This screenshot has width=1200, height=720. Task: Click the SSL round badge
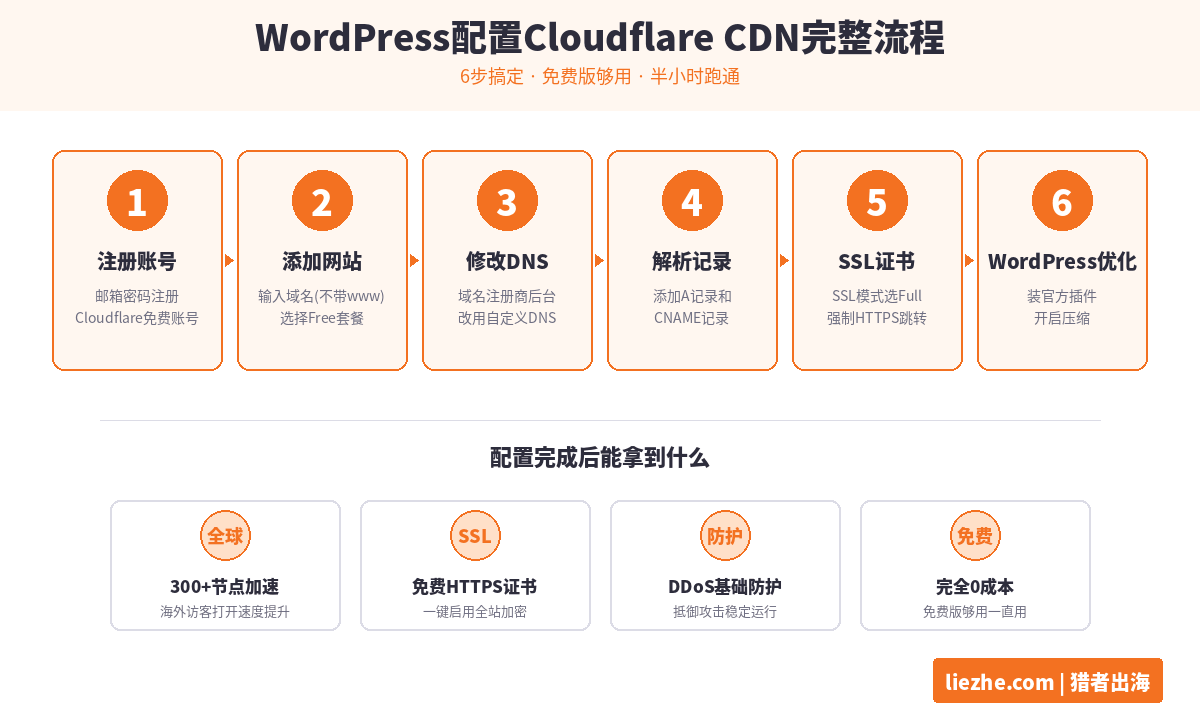coord(475,536)
